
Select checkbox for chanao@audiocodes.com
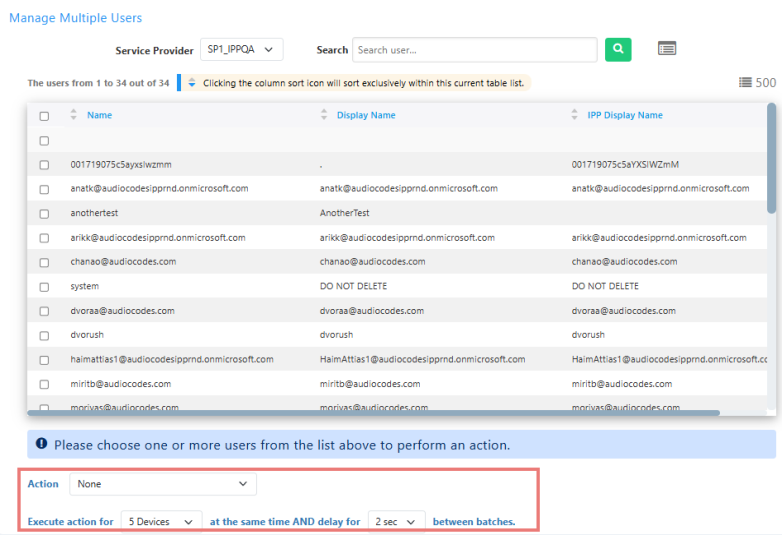pos(44,262)
